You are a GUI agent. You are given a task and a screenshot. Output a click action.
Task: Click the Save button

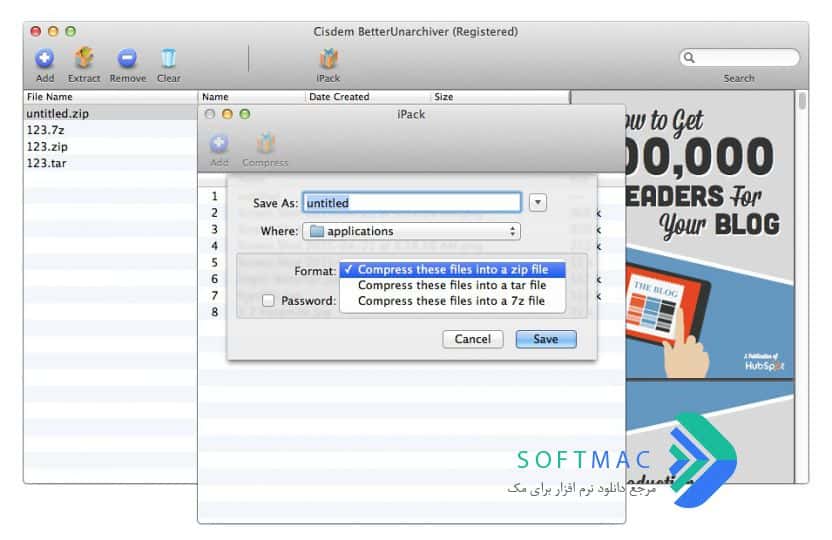(x=545, y=339)
